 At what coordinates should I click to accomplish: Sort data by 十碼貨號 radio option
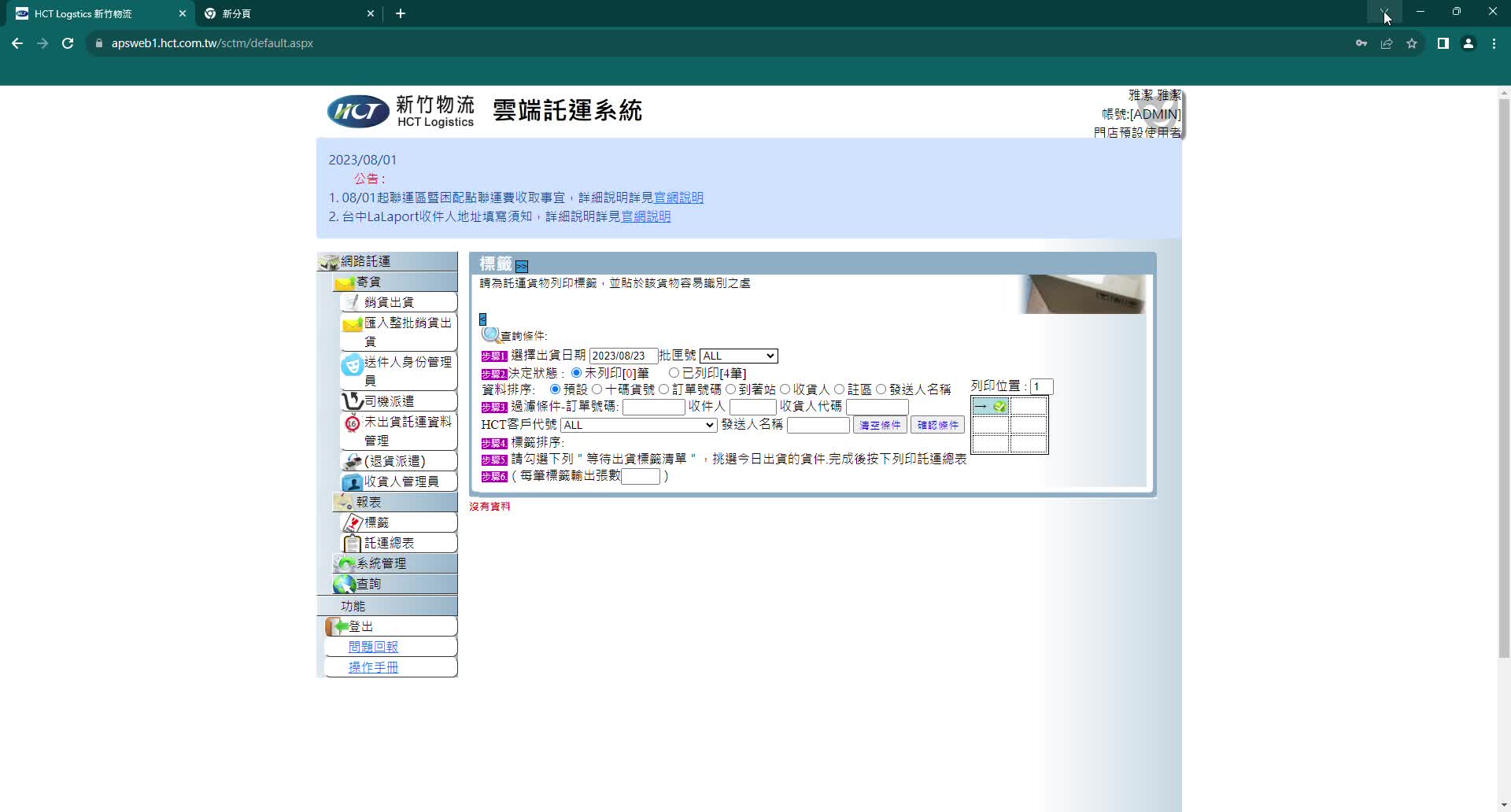[597, 389]
